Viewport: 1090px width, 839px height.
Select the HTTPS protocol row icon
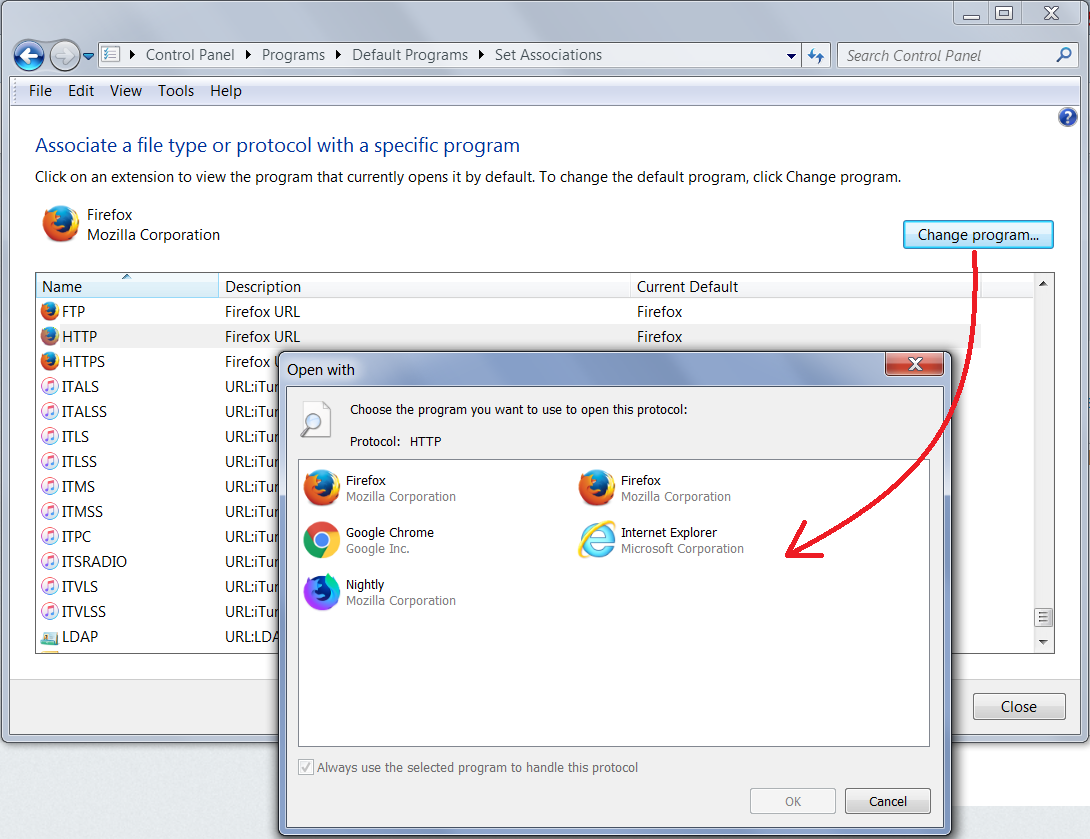pos(50,361)
